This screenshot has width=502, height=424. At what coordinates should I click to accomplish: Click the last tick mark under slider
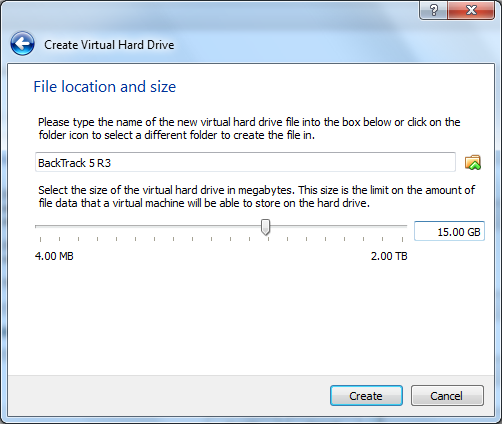click(x=402, y=239)
